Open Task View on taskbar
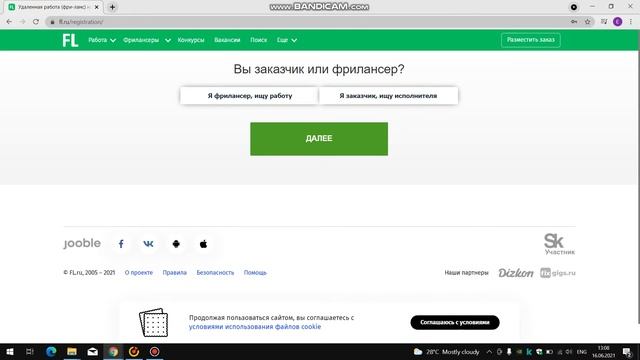This screenshot has height=360, width=640. (x=30, y=351)
